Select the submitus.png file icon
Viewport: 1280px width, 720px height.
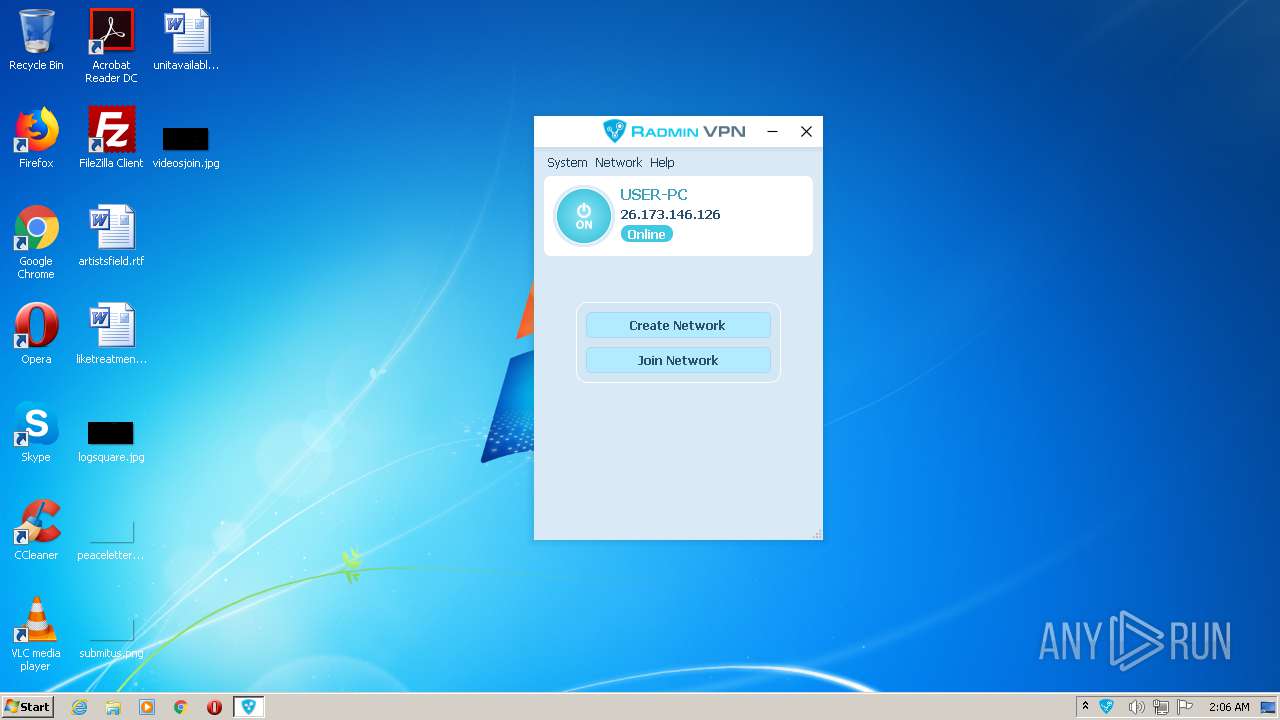111,637
